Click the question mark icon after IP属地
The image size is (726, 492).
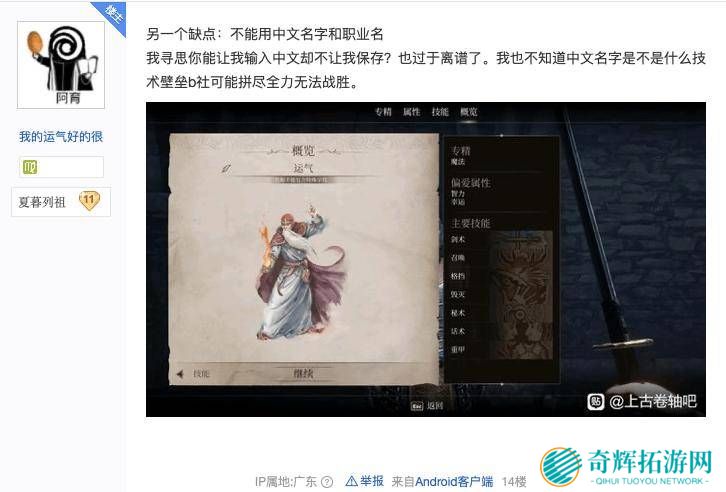326,482
